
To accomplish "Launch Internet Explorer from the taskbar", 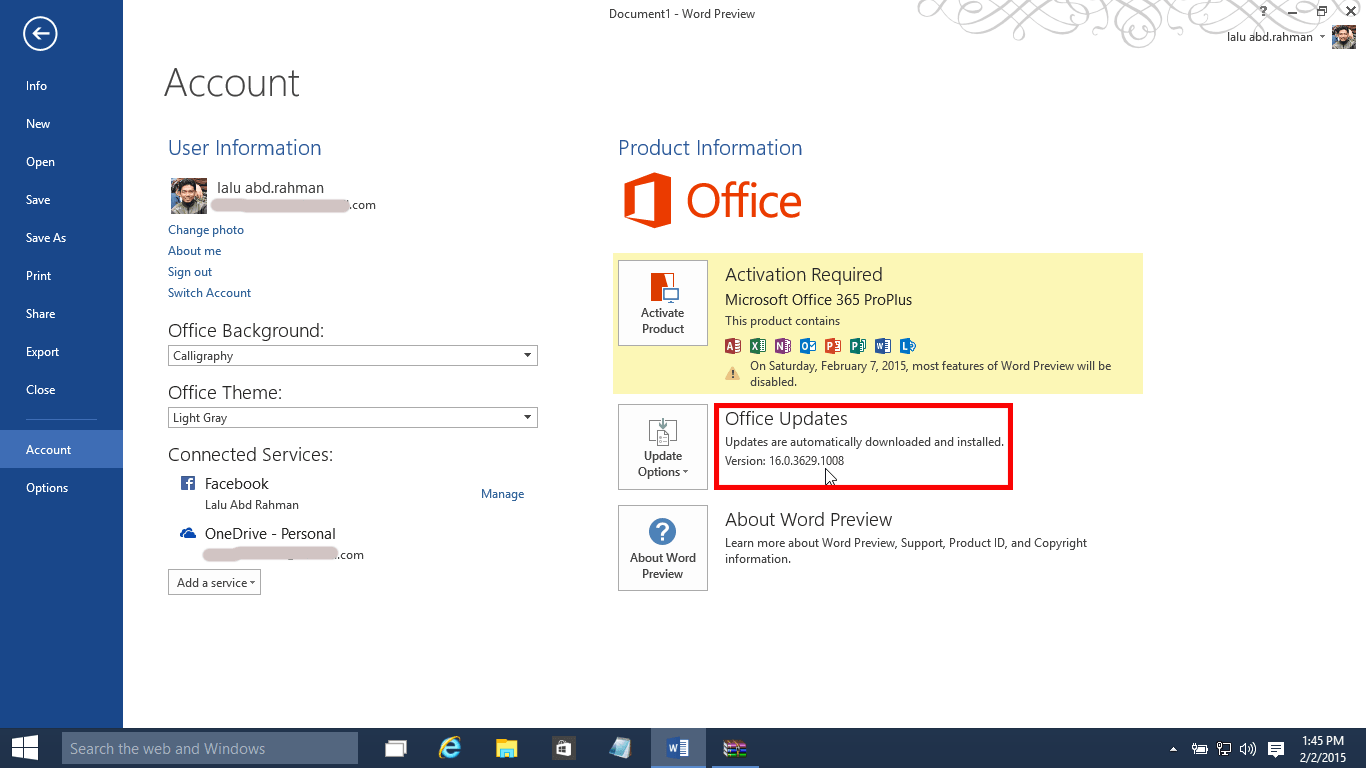I will [451, 748].
